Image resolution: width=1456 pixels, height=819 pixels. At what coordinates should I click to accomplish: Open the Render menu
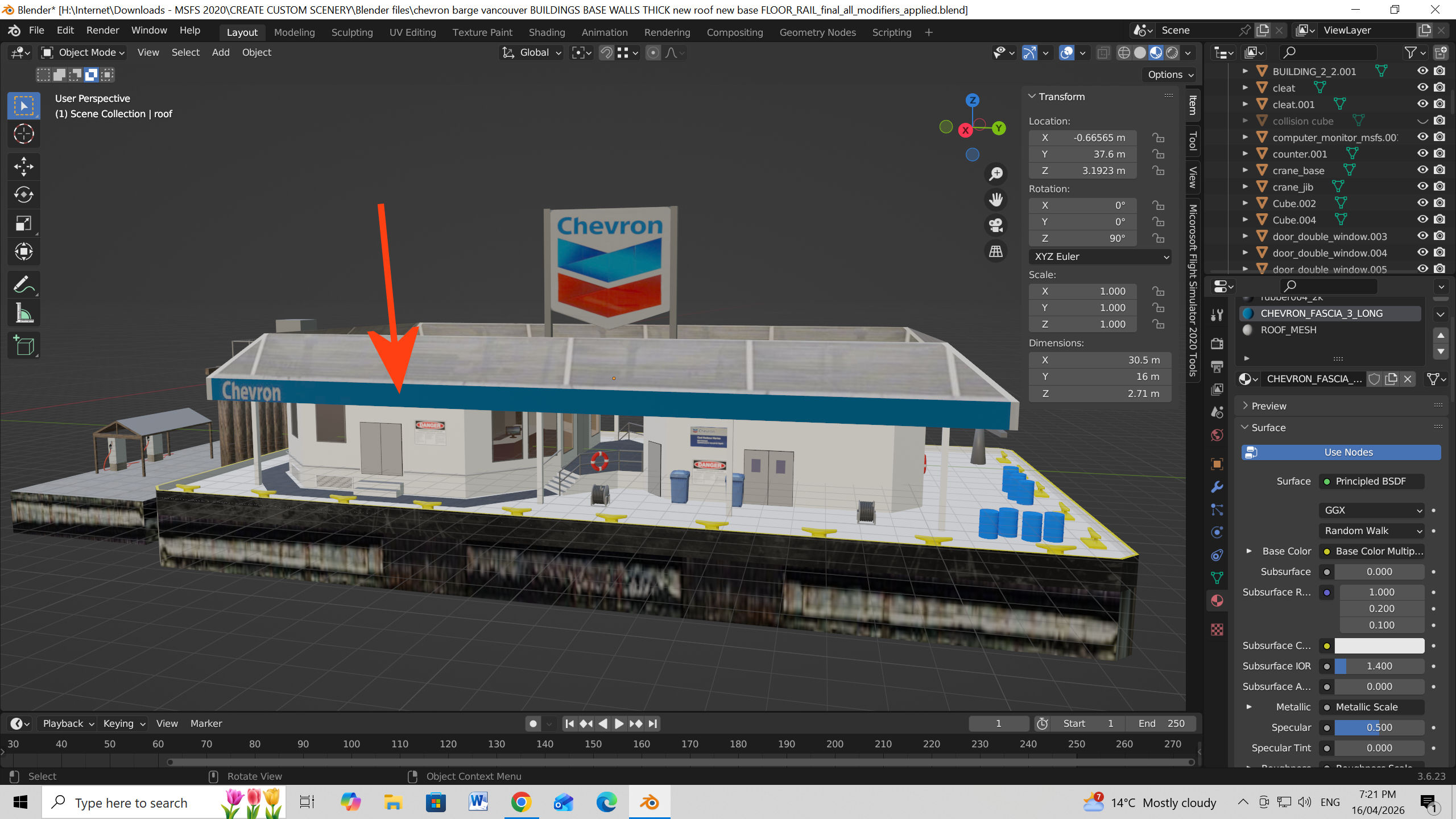[x=102, y=30]
